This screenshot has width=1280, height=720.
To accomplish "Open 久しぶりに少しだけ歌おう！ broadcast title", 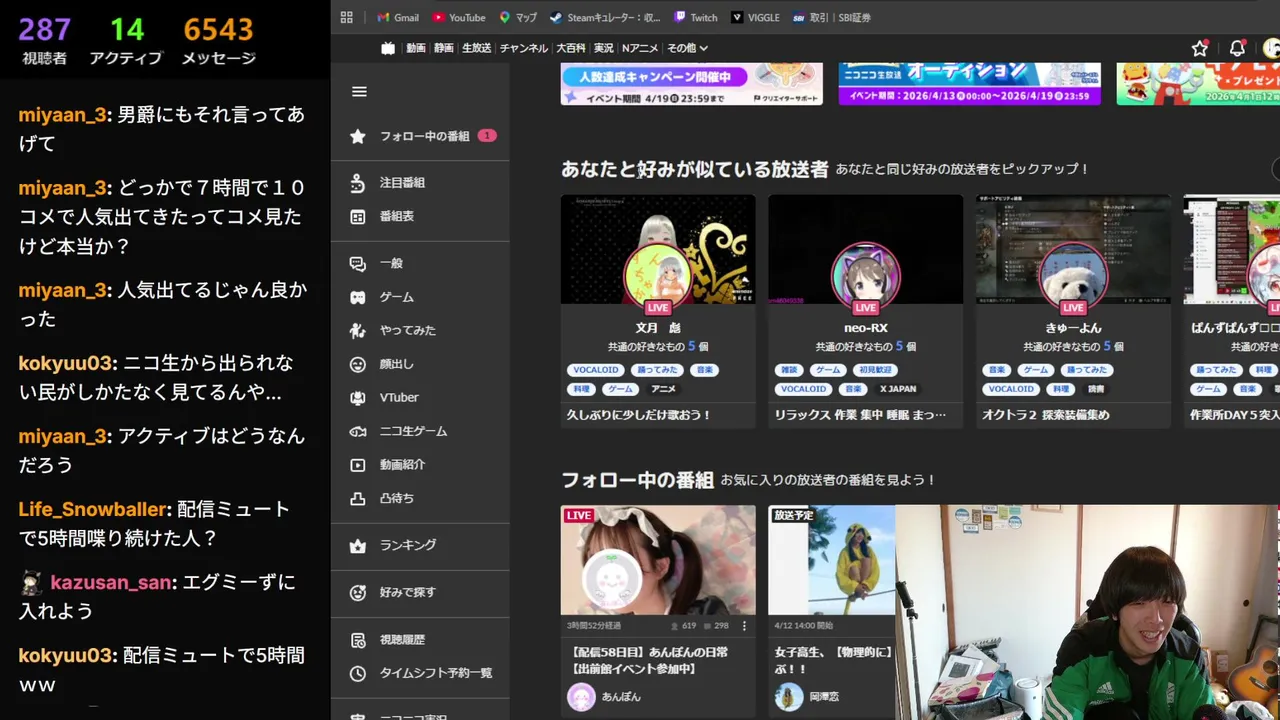I will pos(639,415).
